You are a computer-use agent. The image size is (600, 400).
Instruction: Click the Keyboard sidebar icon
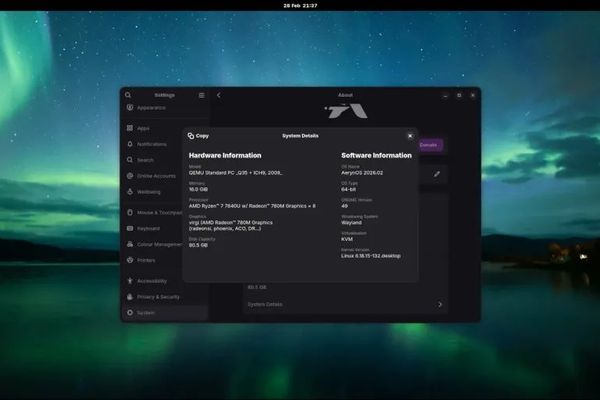point(130,229)
